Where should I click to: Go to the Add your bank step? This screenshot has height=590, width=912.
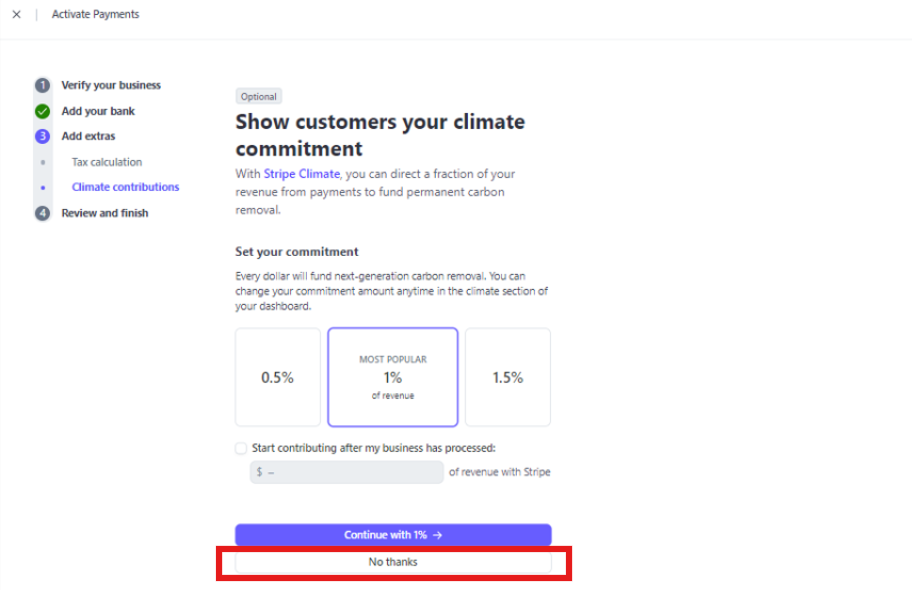pyautogui.click(x=98, y=111)
